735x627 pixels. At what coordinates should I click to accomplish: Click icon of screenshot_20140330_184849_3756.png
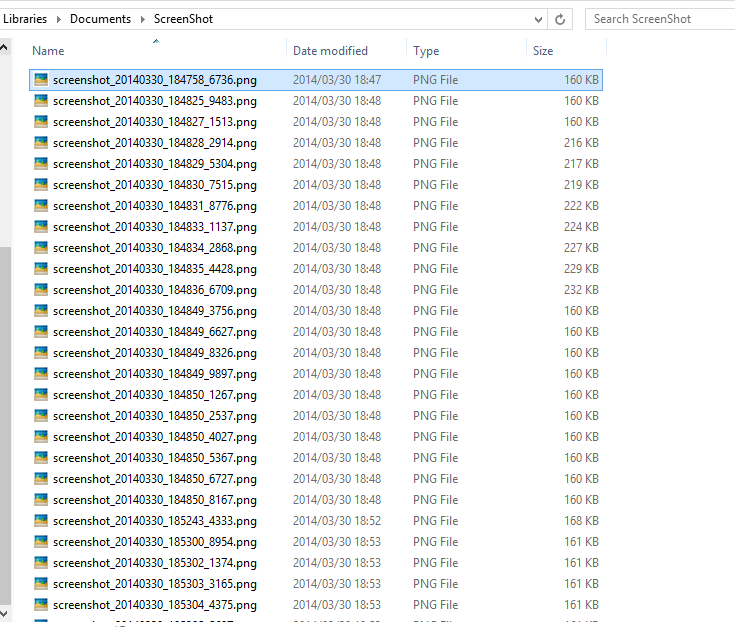tap(41, 311)
